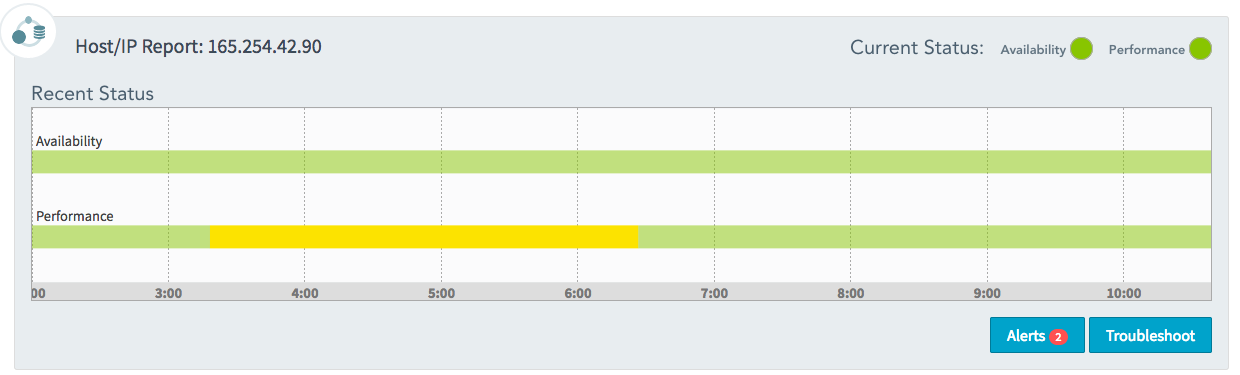The image size is (1240, 375).
Task: Click the 4:00 time axis label
Action: pos(305,294)
